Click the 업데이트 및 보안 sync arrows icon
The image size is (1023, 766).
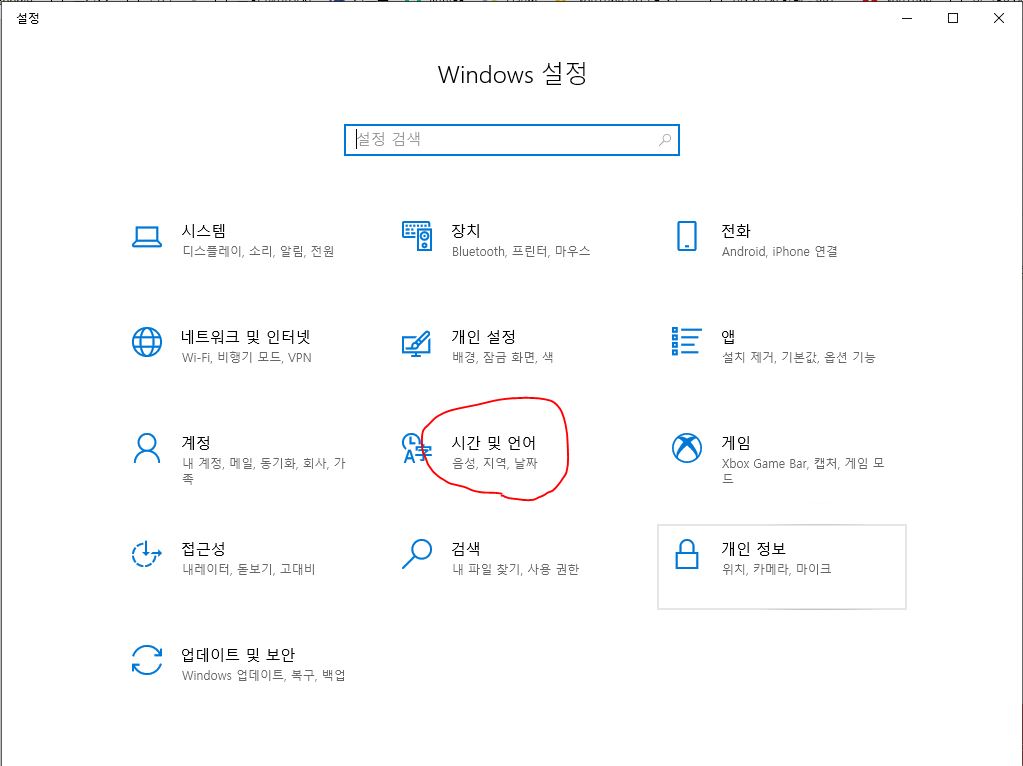click(x=147, y=660)
